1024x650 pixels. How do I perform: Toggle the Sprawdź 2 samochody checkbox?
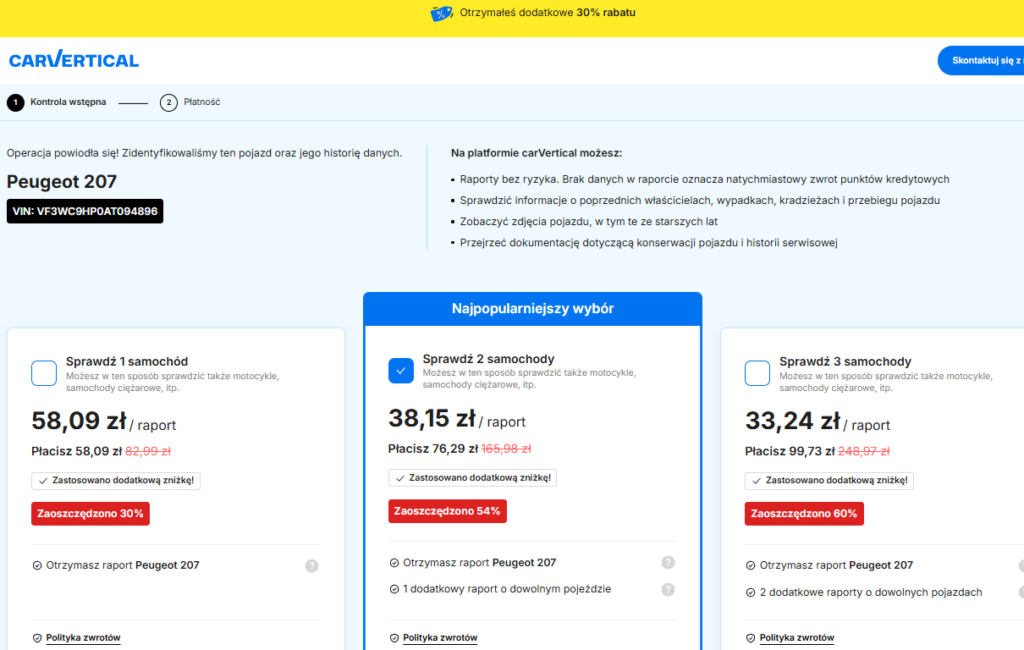click(400, 370)
